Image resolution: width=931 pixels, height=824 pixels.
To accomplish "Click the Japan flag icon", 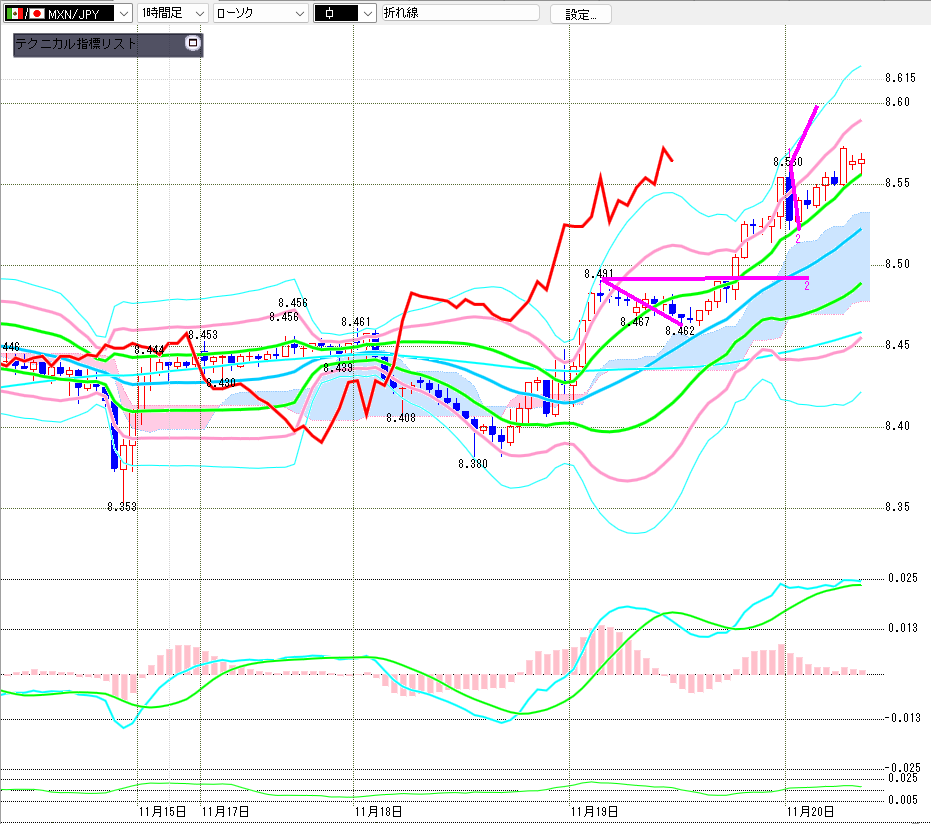I will [x=37, y=13].
